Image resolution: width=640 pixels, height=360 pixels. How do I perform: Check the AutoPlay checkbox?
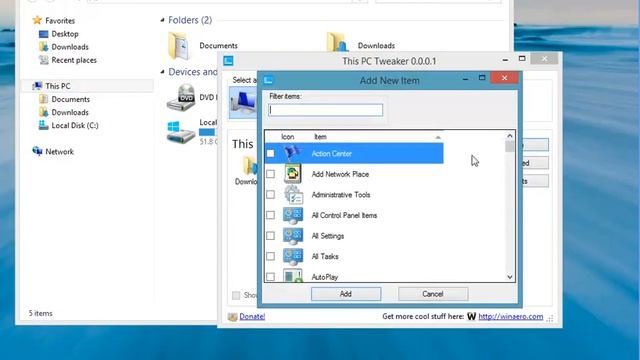[270, 277]
